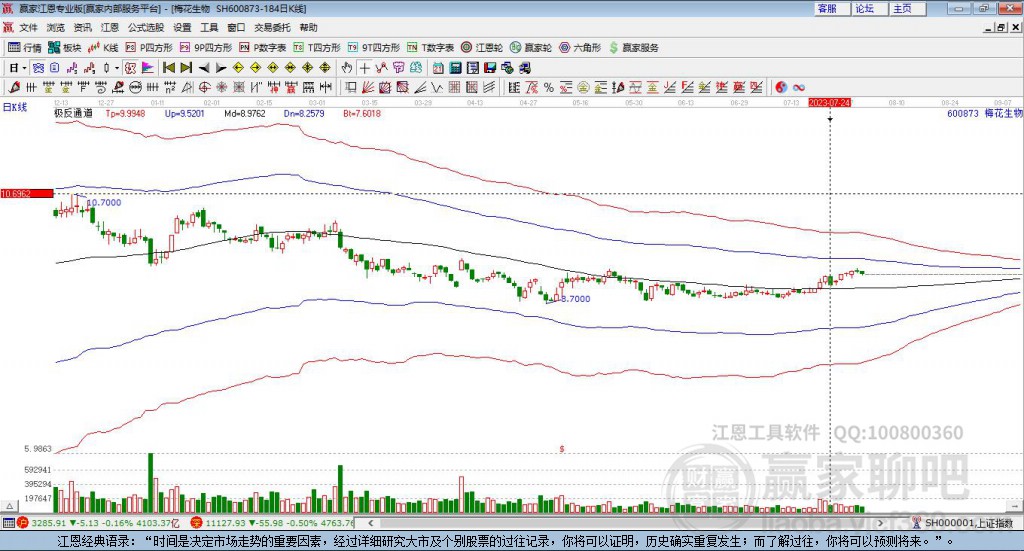Open the T数字表 tool
Image resolution: width=1024 pixels, height=551 pixels.
[x=430, y=48]
